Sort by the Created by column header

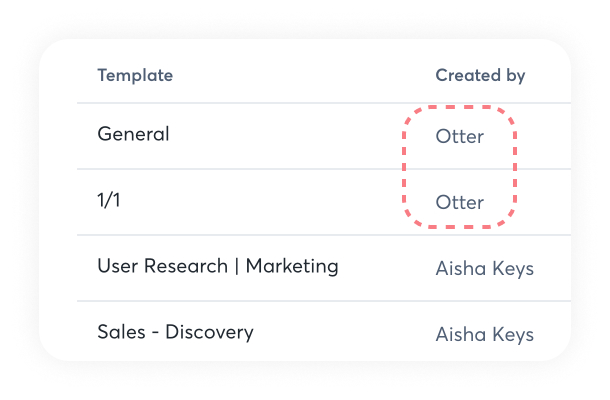pos(480,76)
